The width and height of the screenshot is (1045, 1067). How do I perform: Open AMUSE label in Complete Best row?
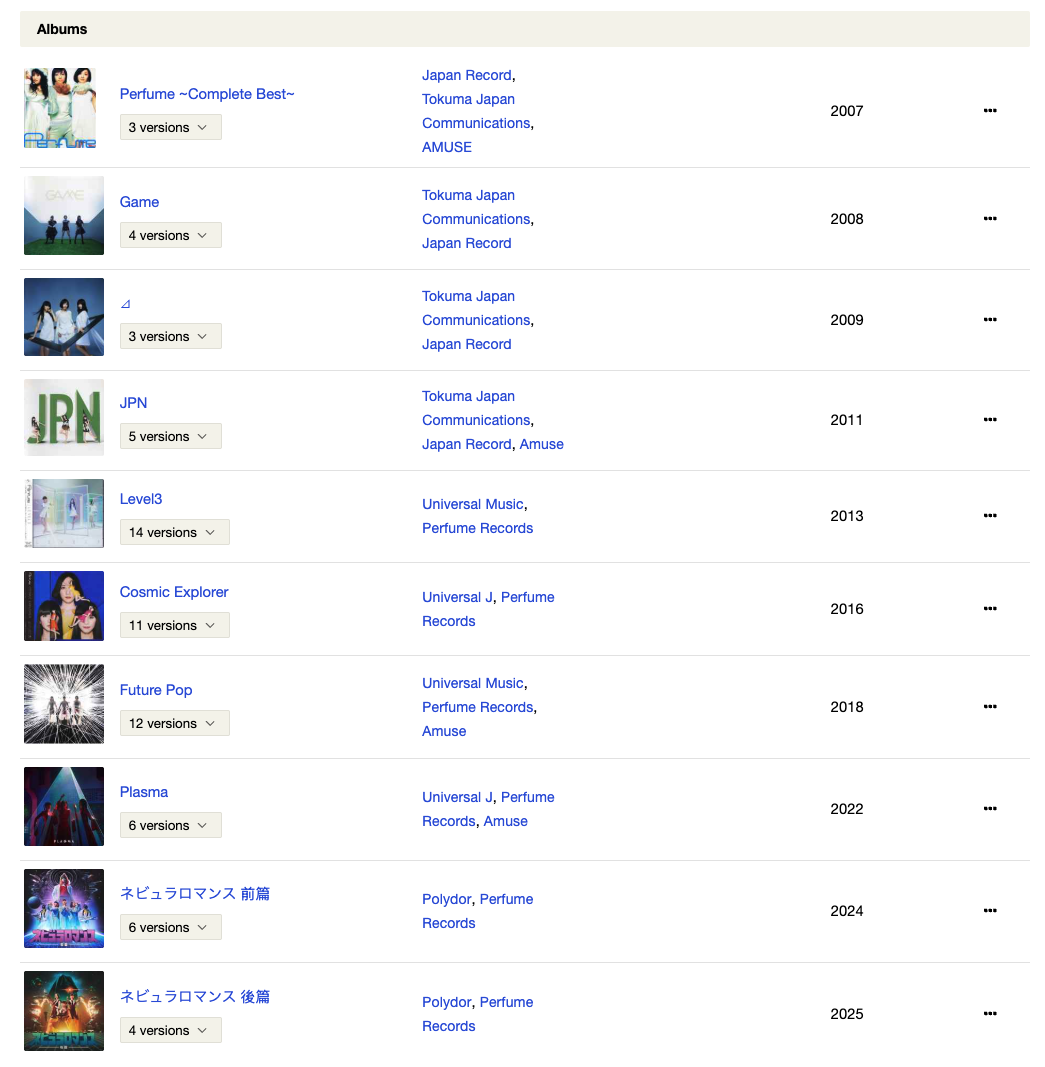pyautogui.click(x=446, y=147)
